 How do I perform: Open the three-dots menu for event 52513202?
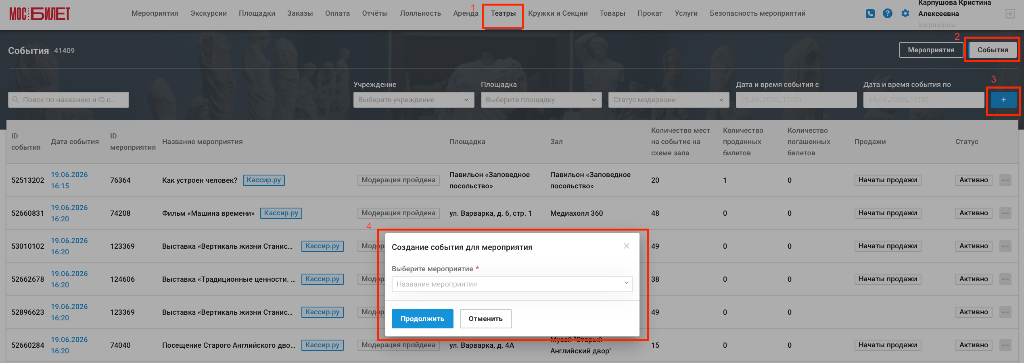point(1005,180)
